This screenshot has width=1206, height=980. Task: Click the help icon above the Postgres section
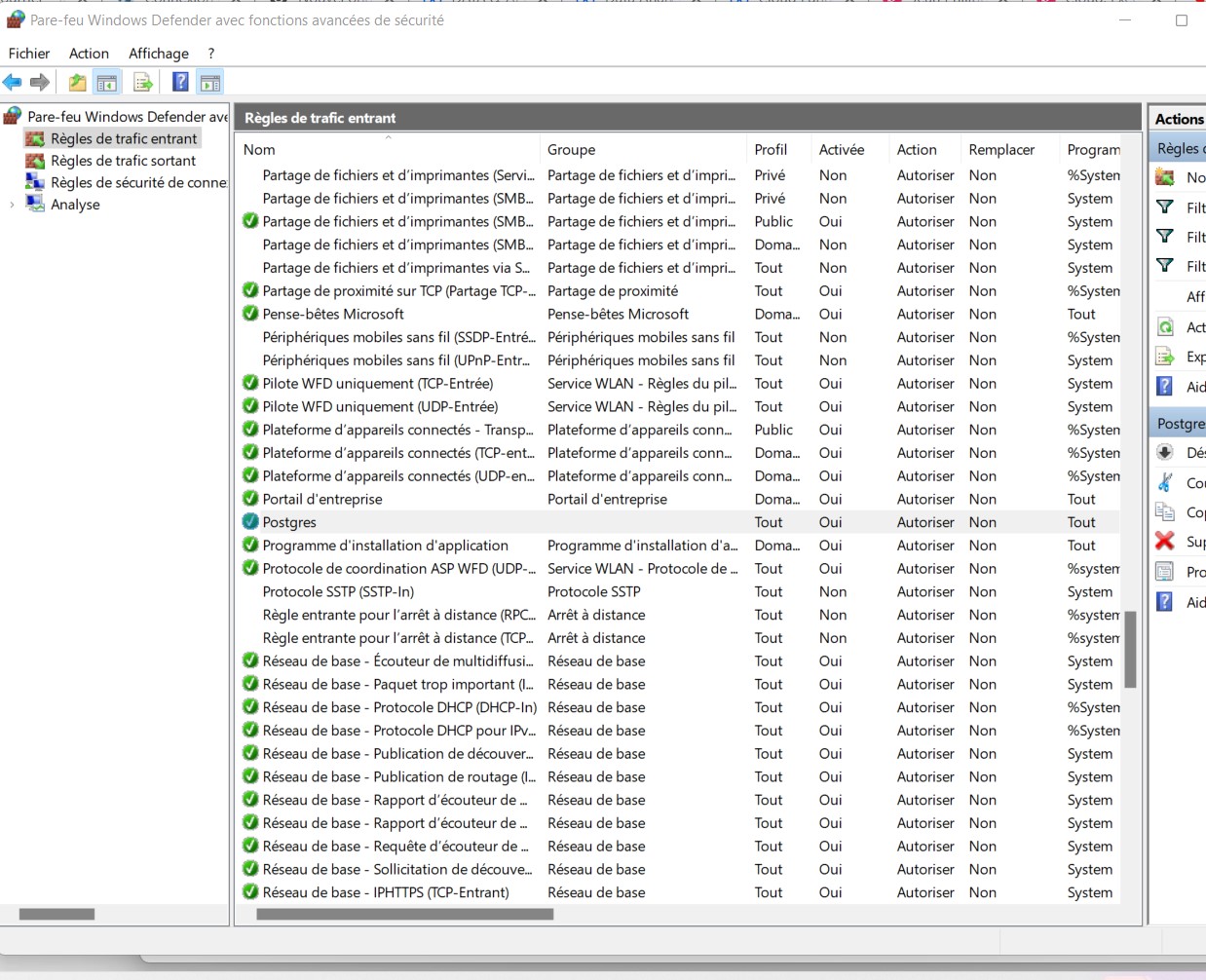click(x=1165, y=386)
